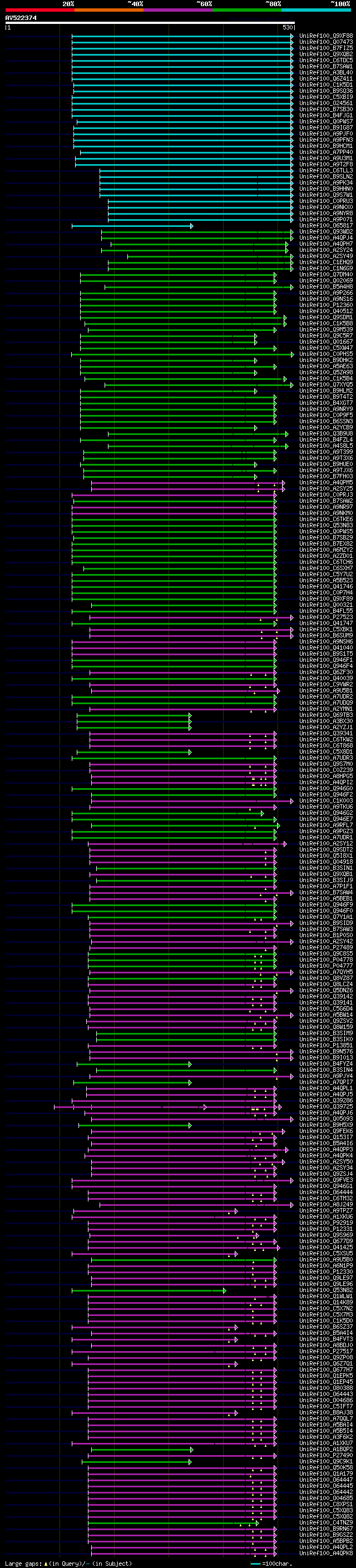Open hit UniRef100_A5AE63
Viewport: 356px width, 1568px height.
coord(326,367)
